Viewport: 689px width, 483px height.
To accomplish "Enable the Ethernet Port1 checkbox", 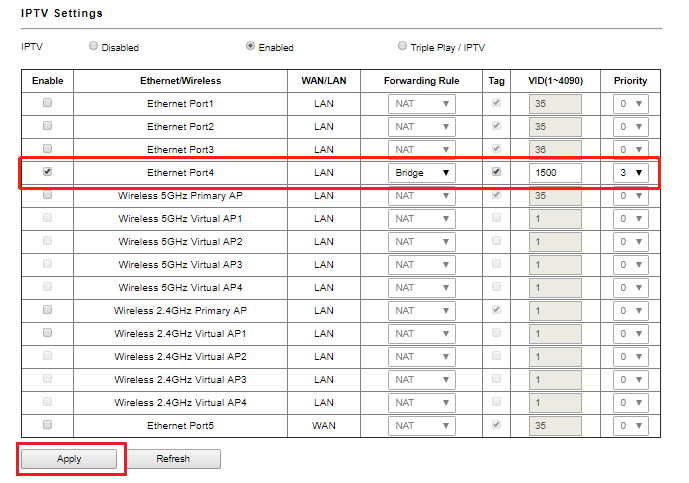I will 47,102.
